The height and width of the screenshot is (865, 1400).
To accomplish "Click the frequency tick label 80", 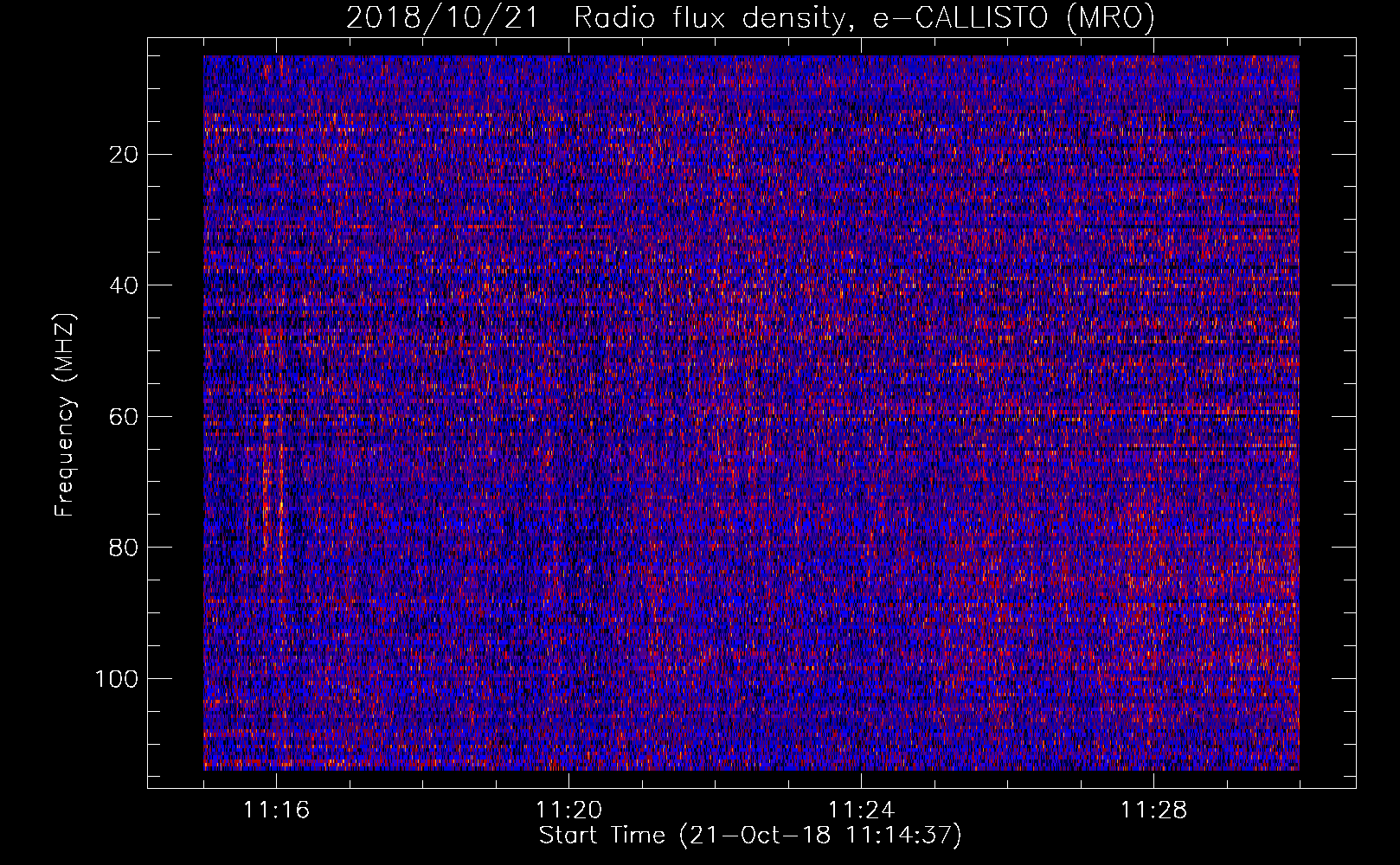I will tap(125, 548).
